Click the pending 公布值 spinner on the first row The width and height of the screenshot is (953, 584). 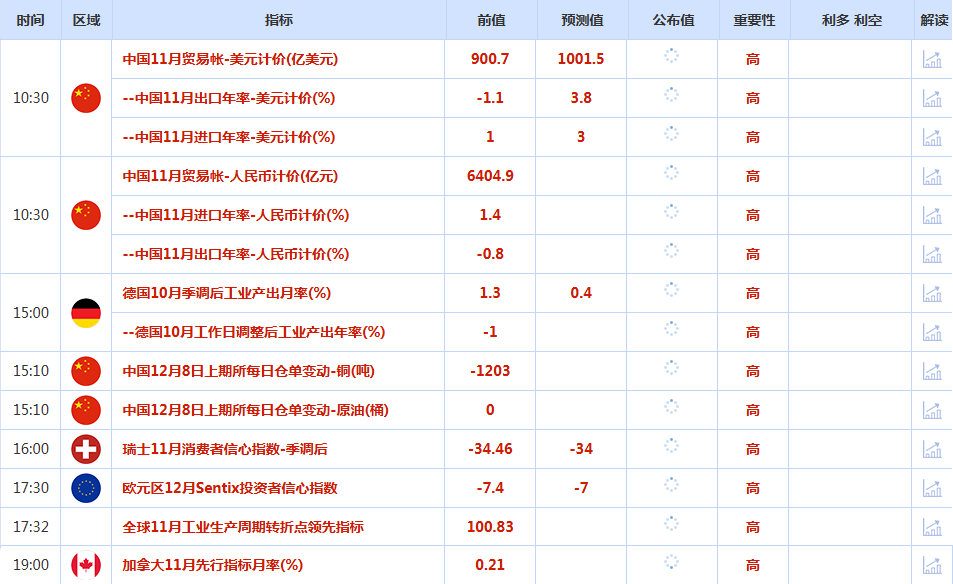pyautogui.click(x=671, y=59)
